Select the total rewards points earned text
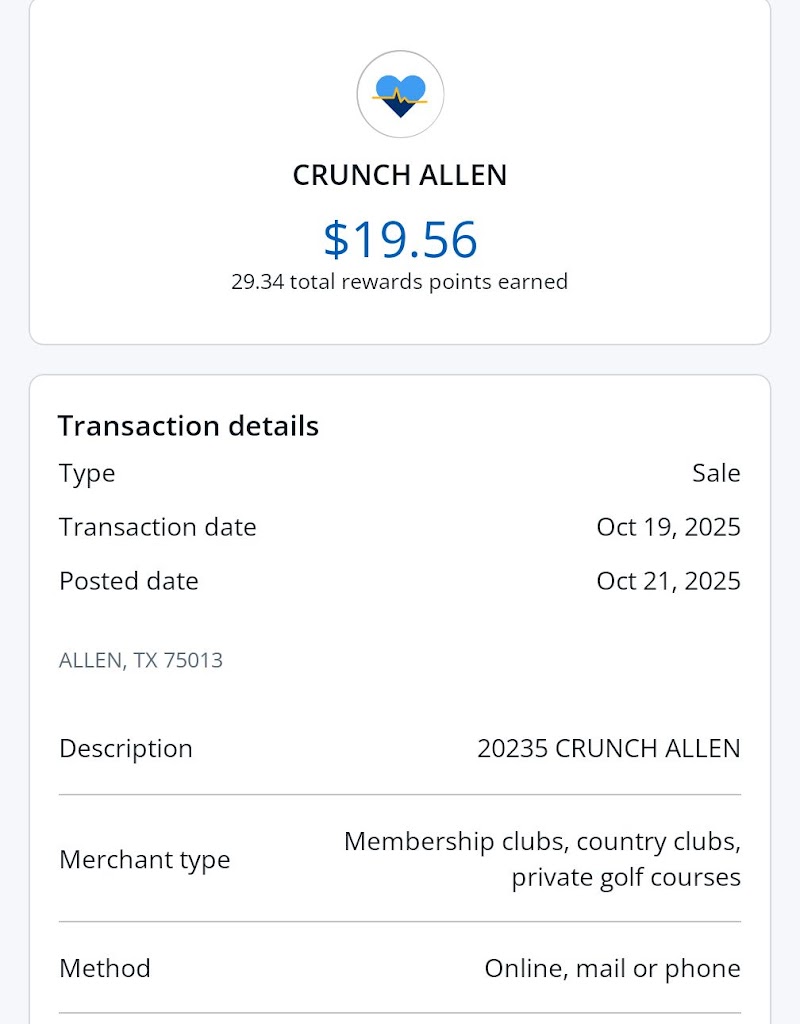This screenshot has height=1024, width=800. click(x=400, y=282)
